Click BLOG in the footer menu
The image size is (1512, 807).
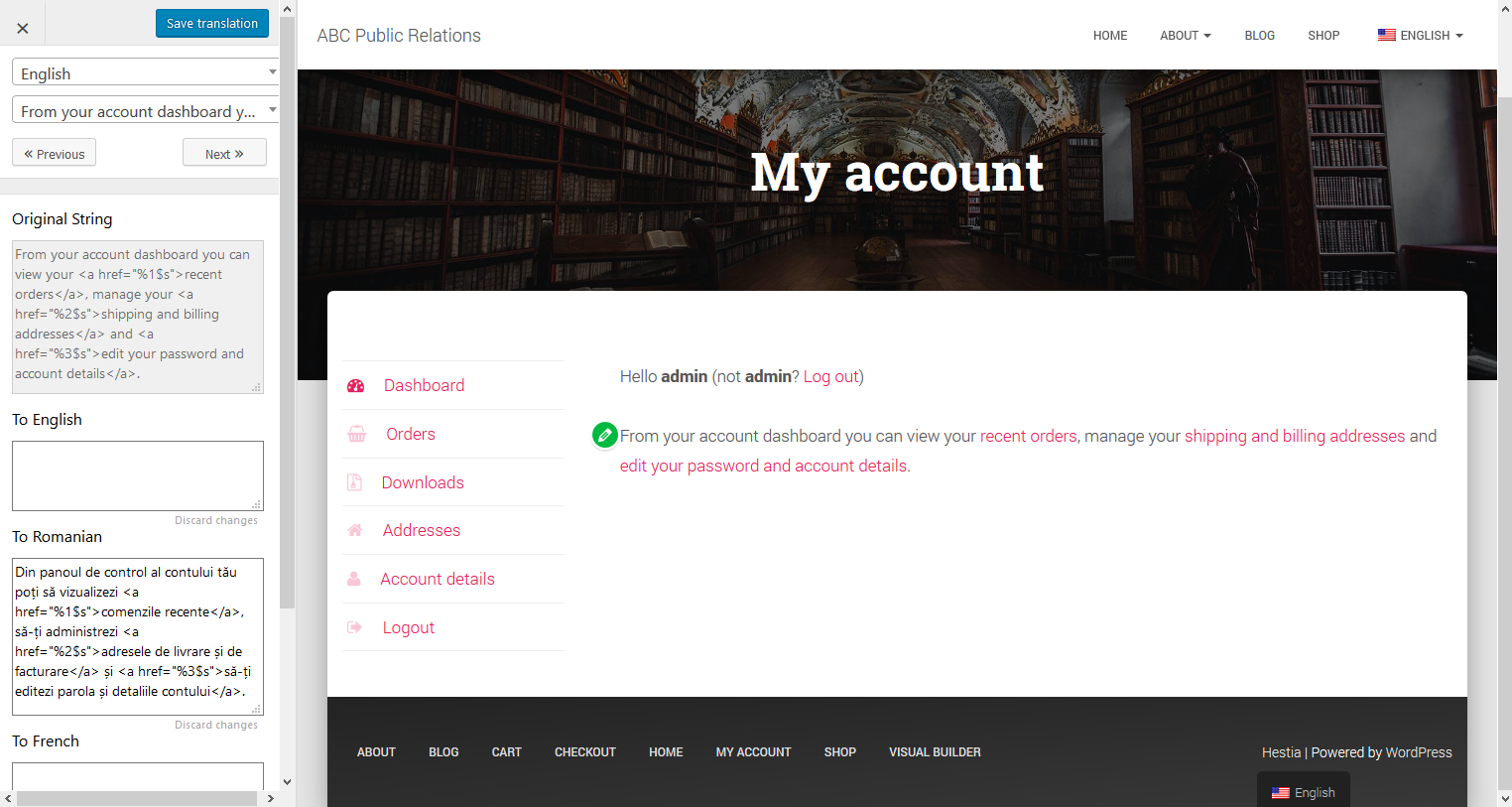(x=443, y=752)
